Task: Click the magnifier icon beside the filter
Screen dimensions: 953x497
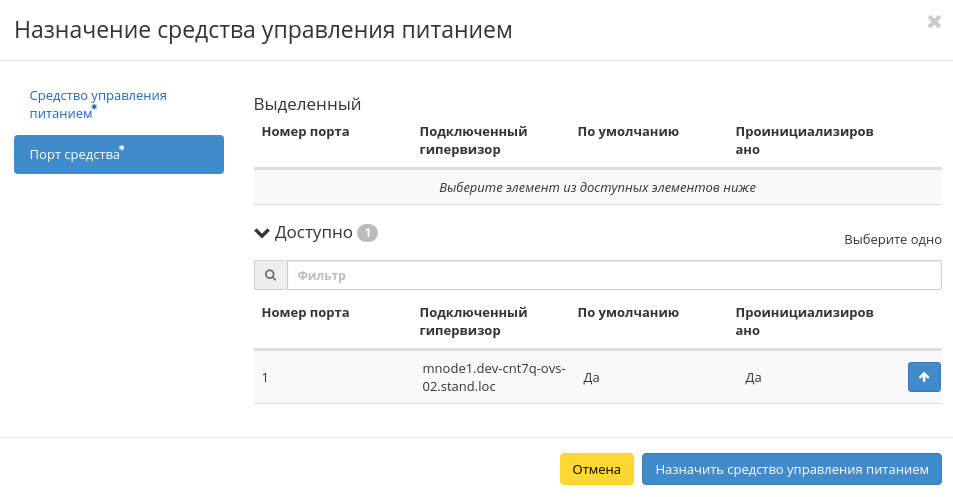Action: point(270,275)
